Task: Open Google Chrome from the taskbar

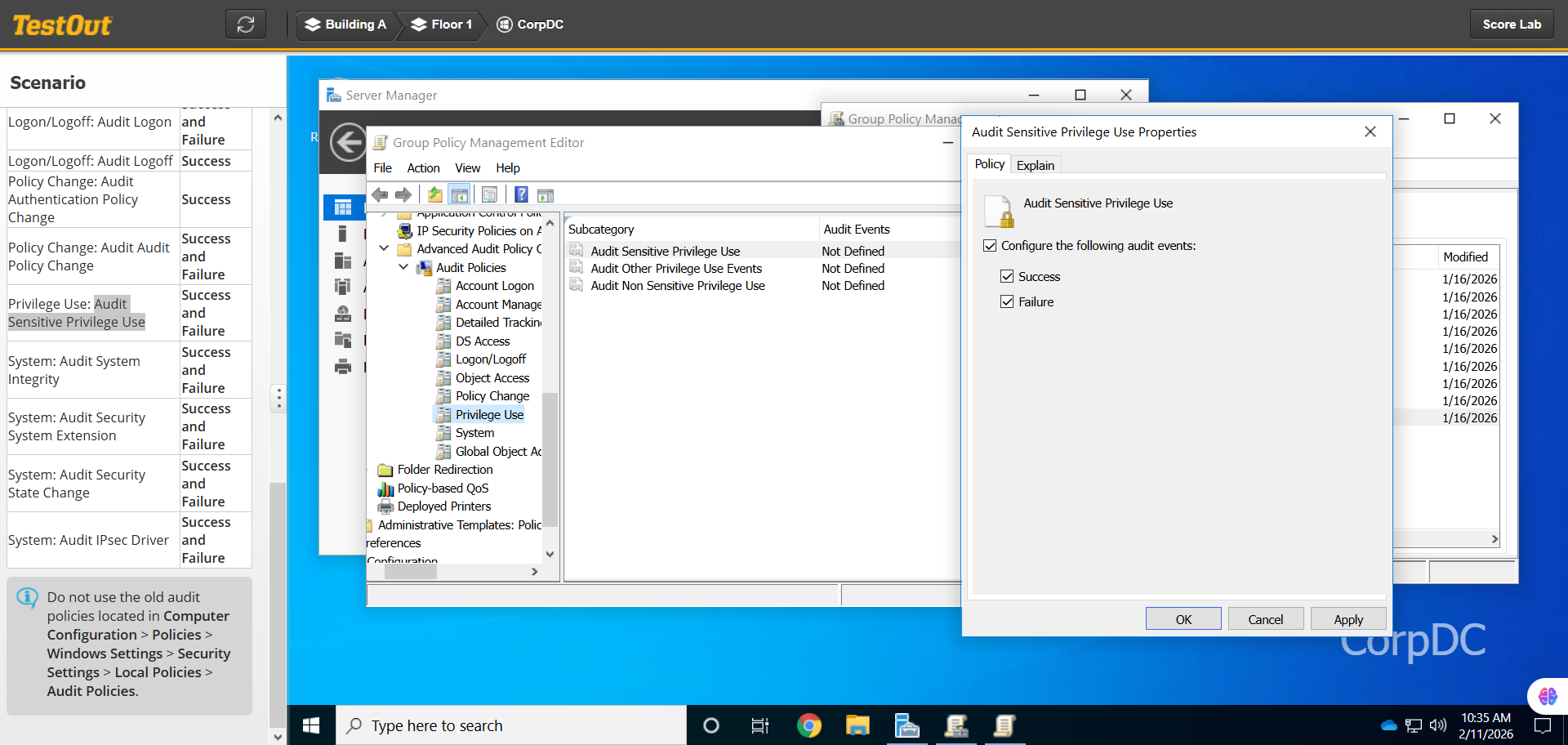Action: tap(808, 725)
